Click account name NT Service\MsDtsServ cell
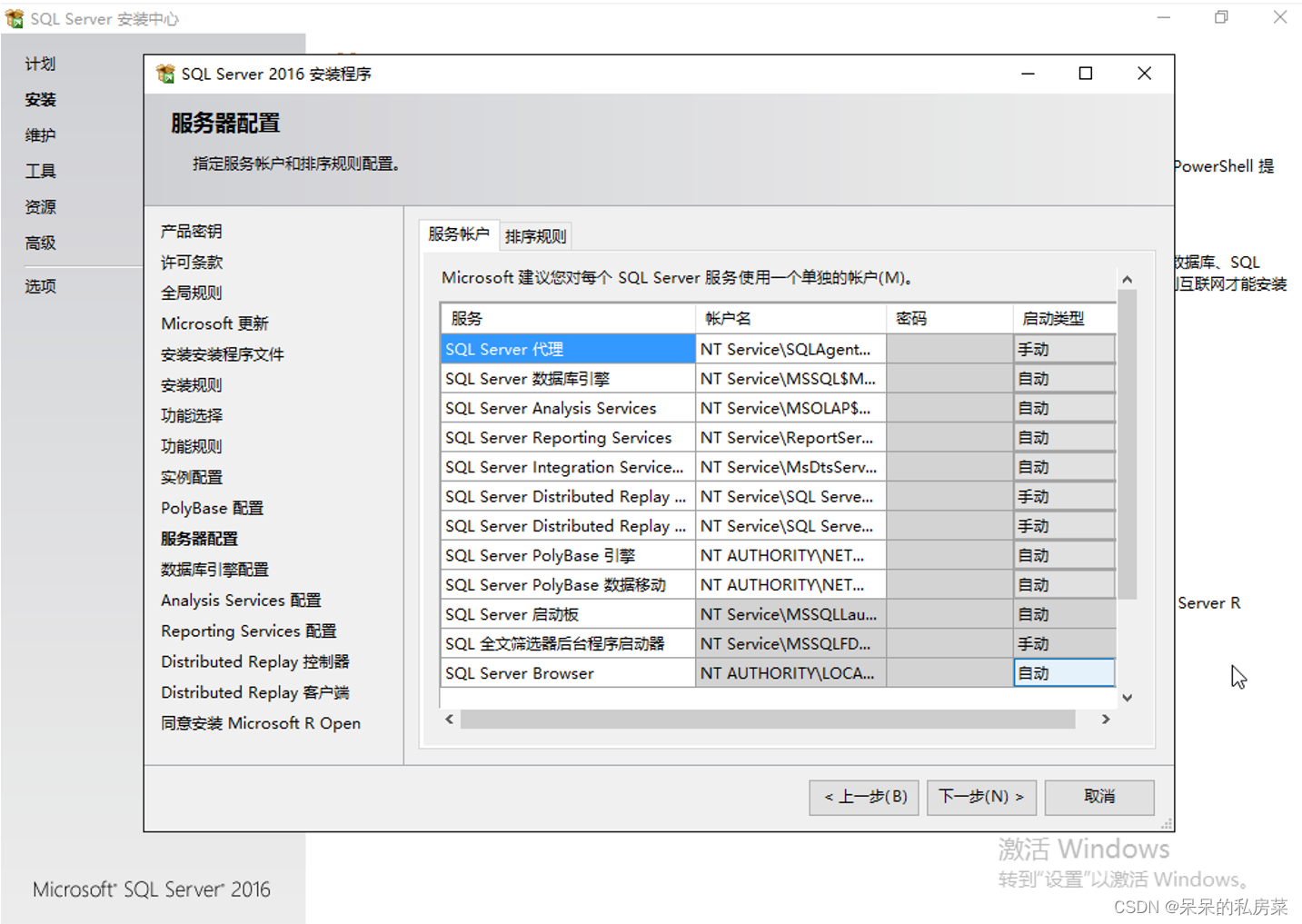 tap(790, 467)
